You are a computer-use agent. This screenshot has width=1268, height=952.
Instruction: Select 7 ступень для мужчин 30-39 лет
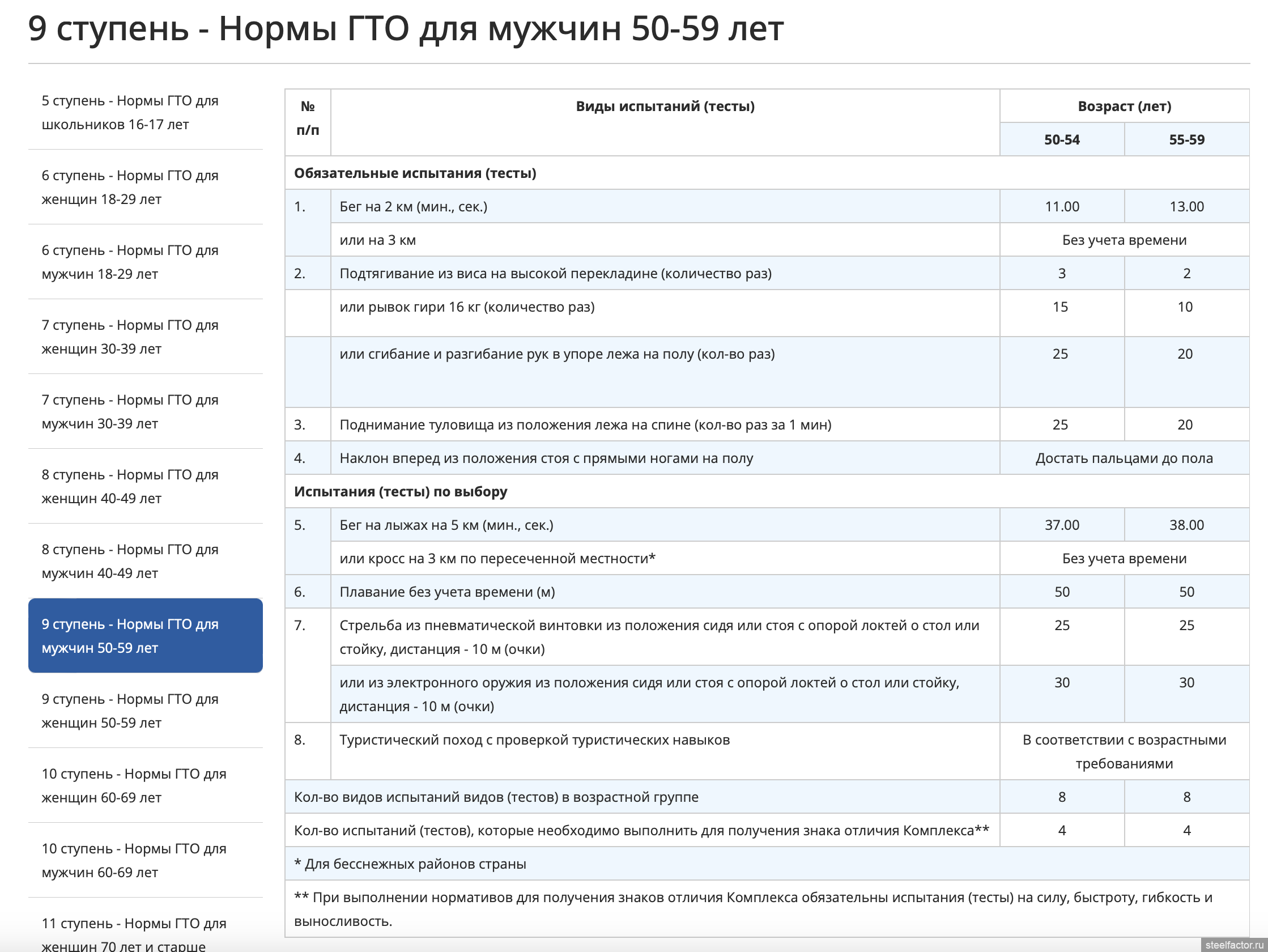pos(146,412)
